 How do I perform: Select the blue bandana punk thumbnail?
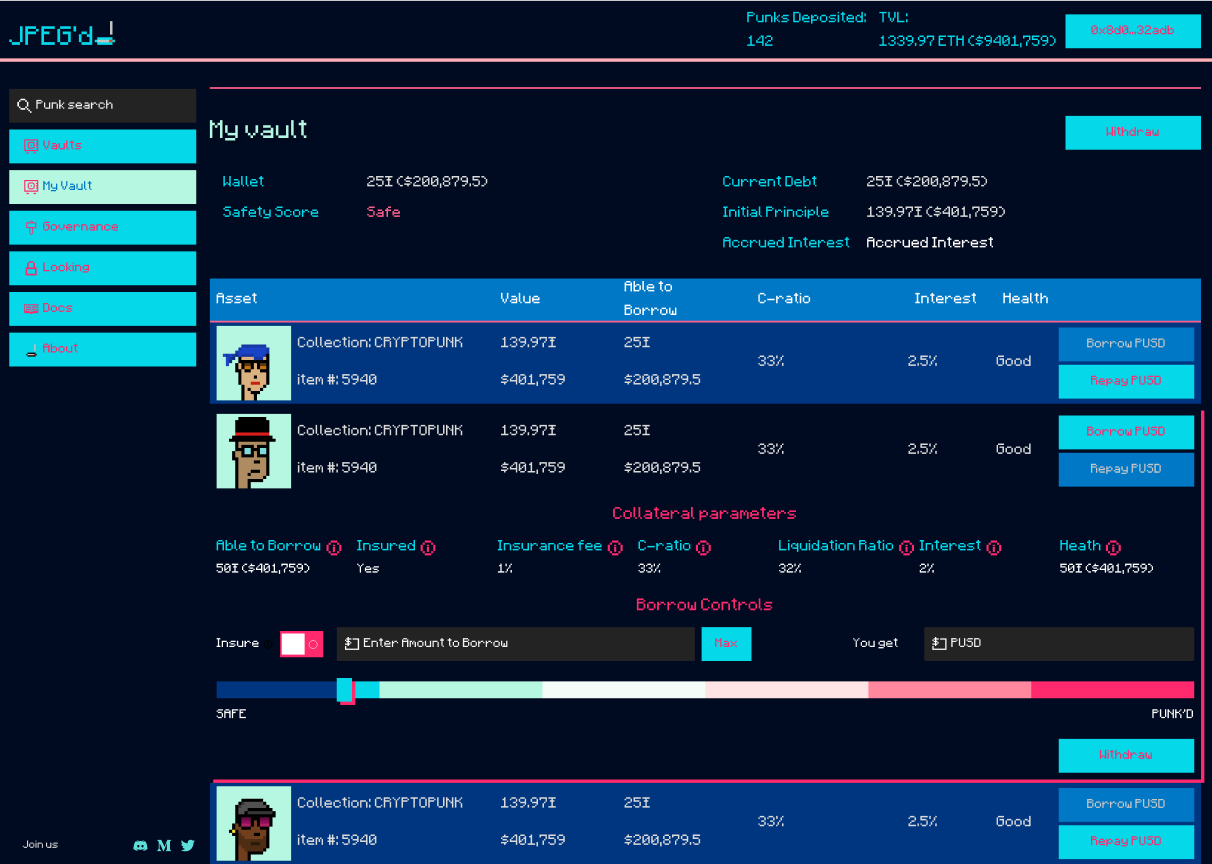254,363
